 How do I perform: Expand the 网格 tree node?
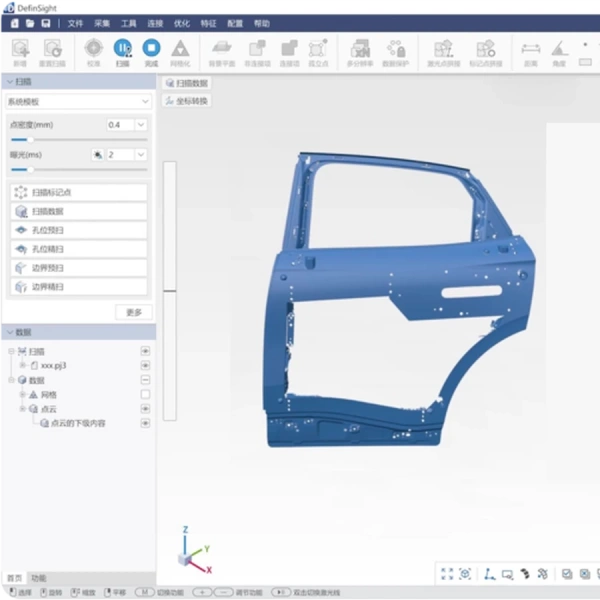[x=23, y=394]
